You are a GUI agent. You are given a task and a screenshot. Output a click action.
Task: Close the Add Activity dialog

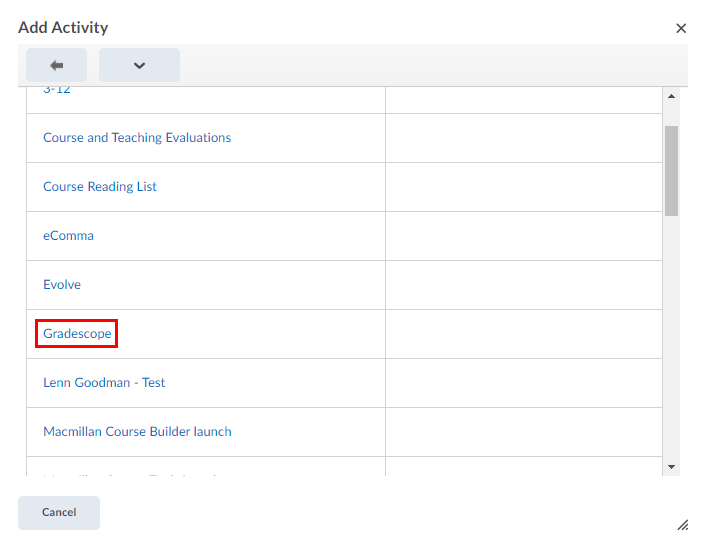pos(681,28)
